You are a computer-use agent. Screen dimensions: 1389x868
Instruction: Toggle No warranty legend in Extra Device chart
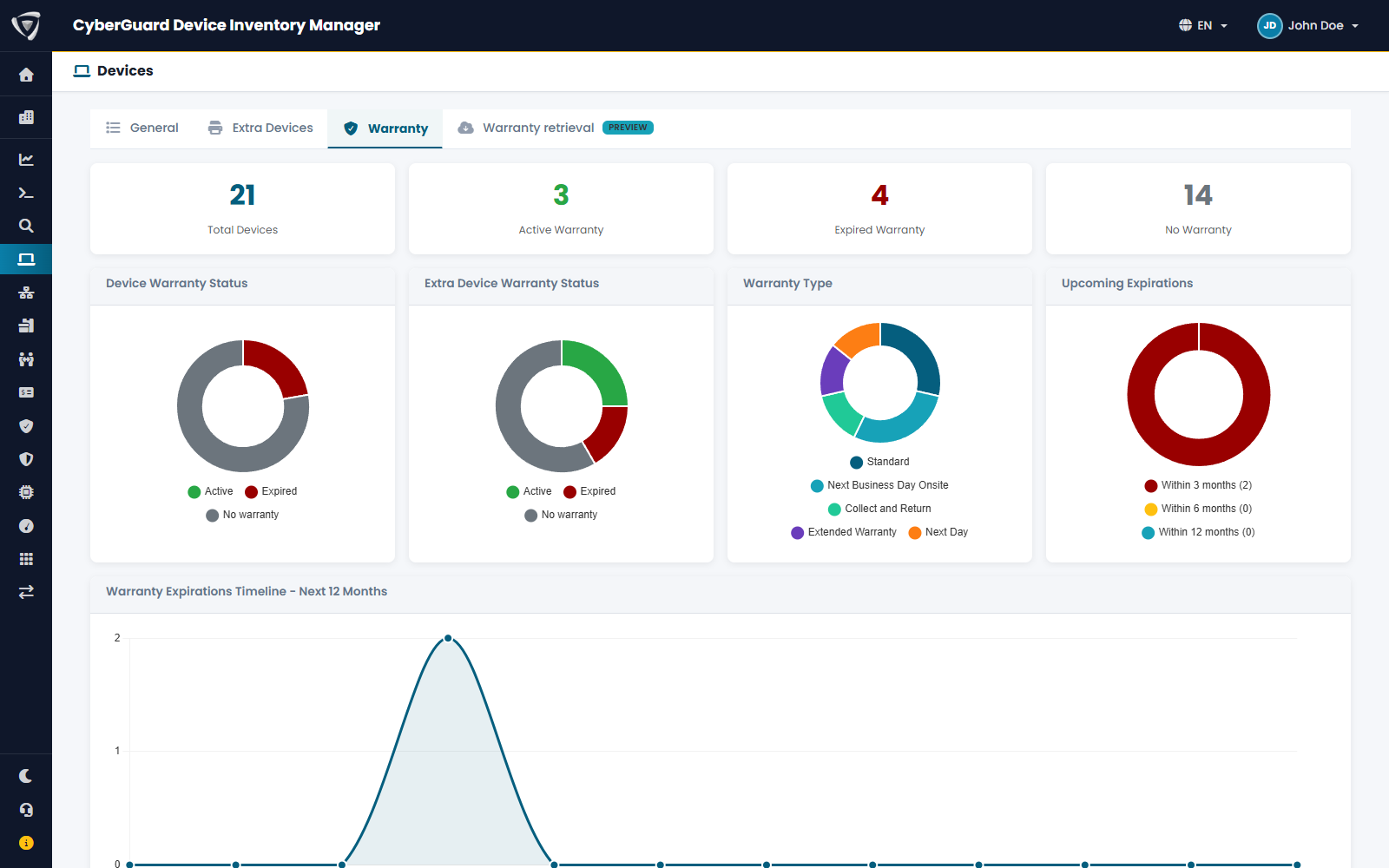561,515
